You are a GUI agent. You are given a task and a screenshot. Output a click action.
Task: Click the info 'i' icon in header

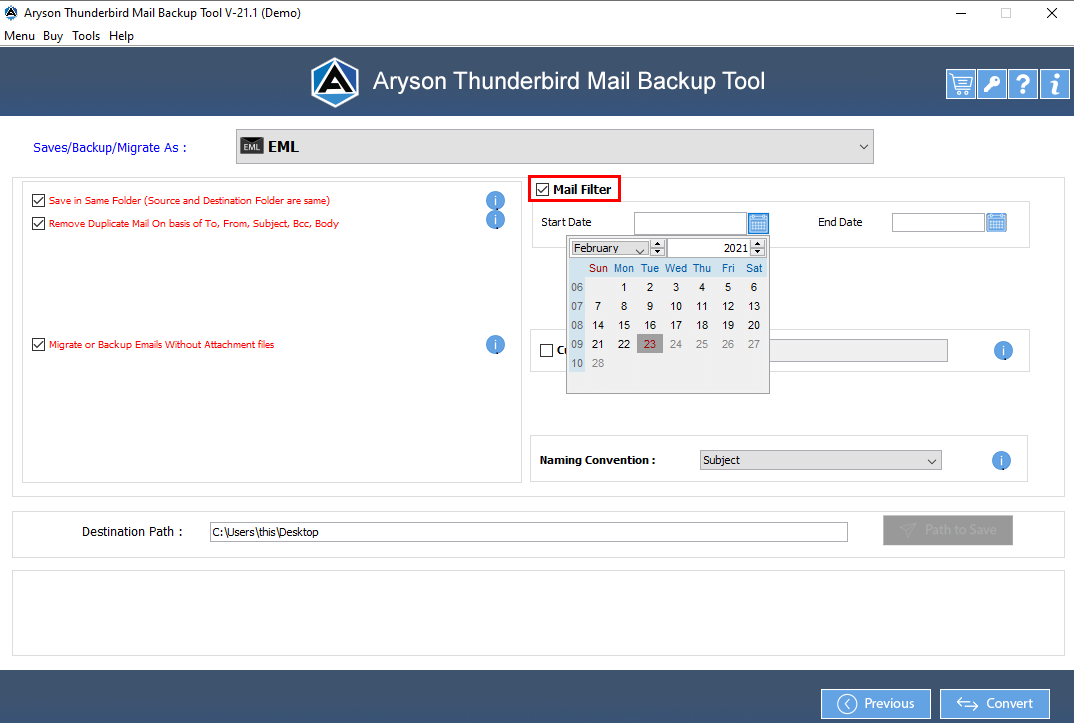point(1054,84)
